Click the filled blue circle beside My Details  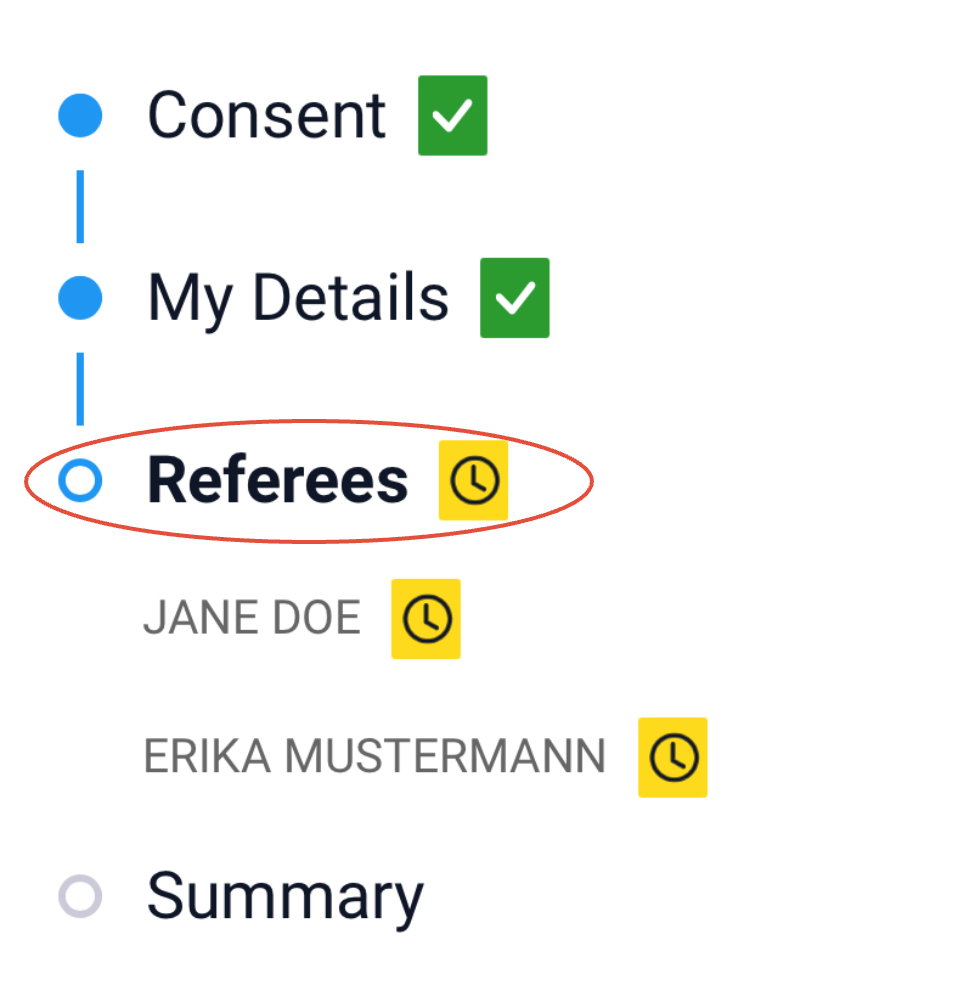(80, 297)
